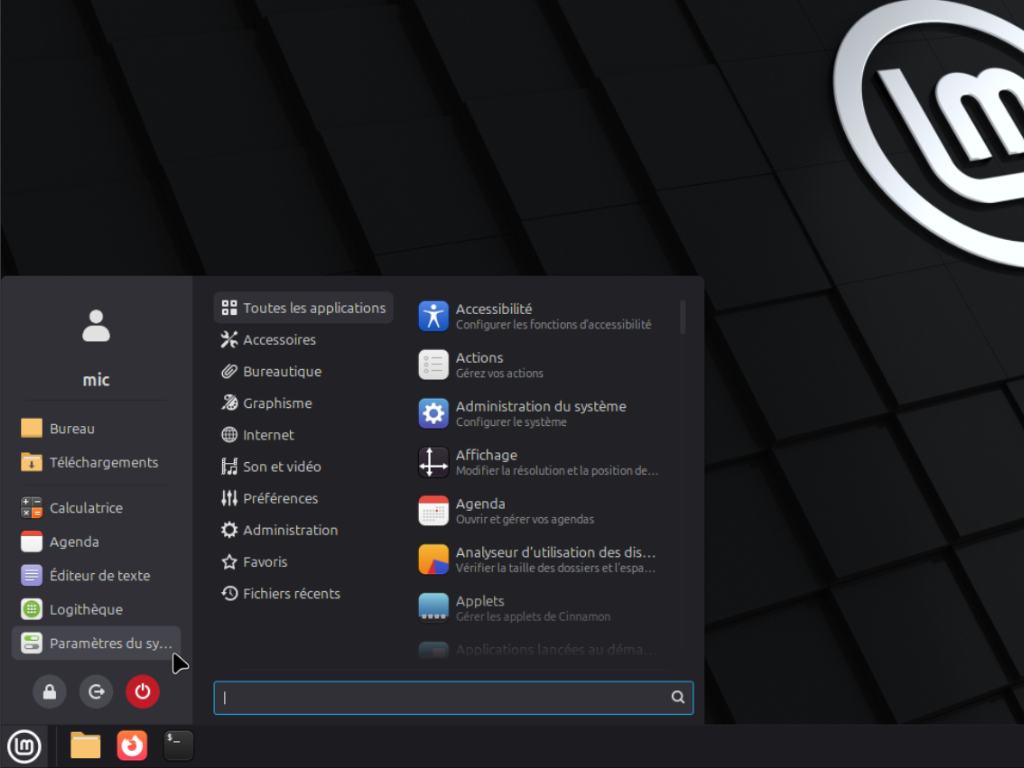Click the red power off button
The width and height of the screenshot is (1024, 768).
[x=142, y=692]
